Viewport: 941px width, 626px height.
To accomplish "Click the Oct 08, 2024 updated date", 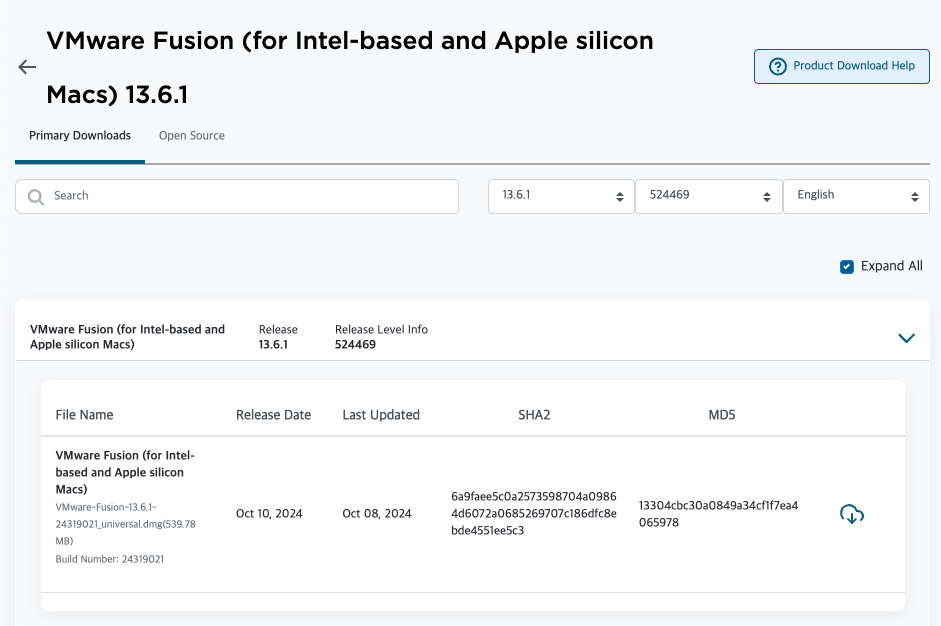I will coord(377,514).
